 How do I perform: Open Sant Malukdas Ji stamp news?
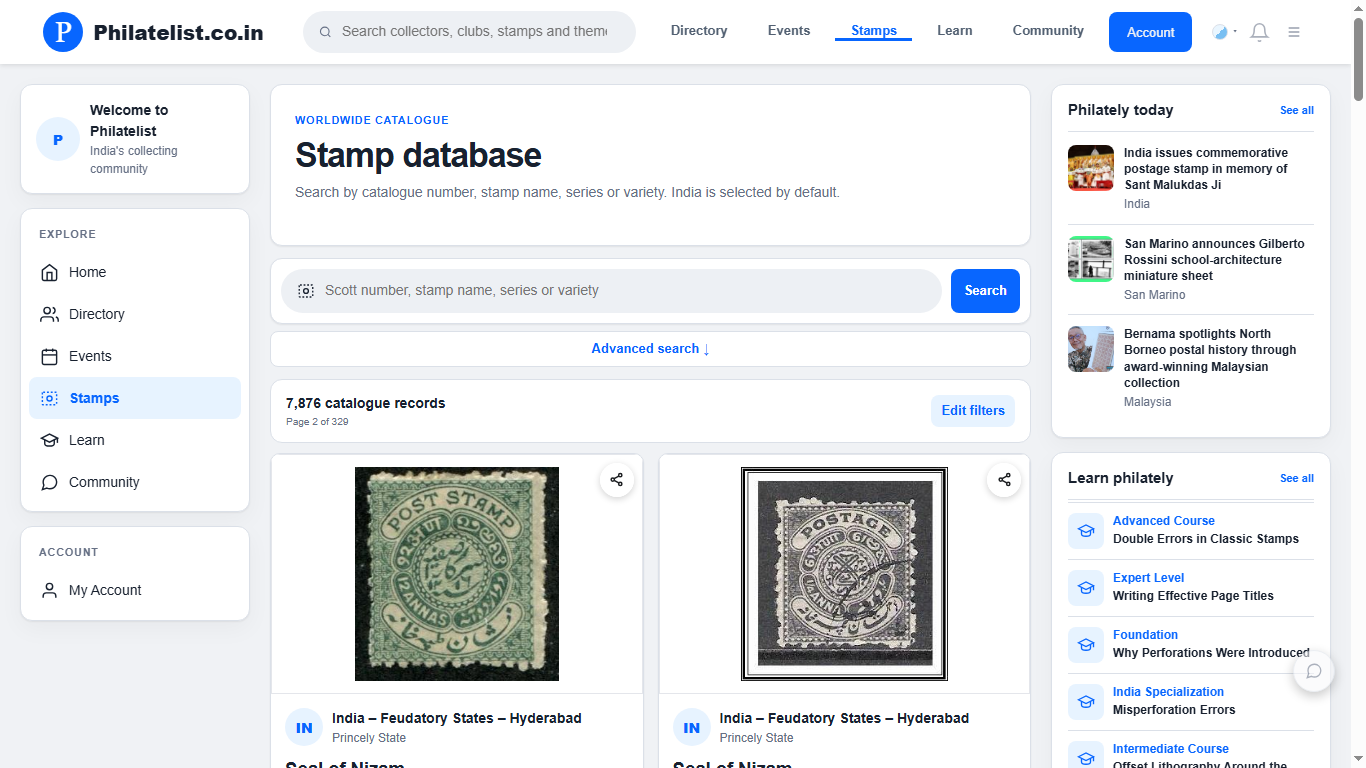pyautogui.click(x=1205, y=169)
